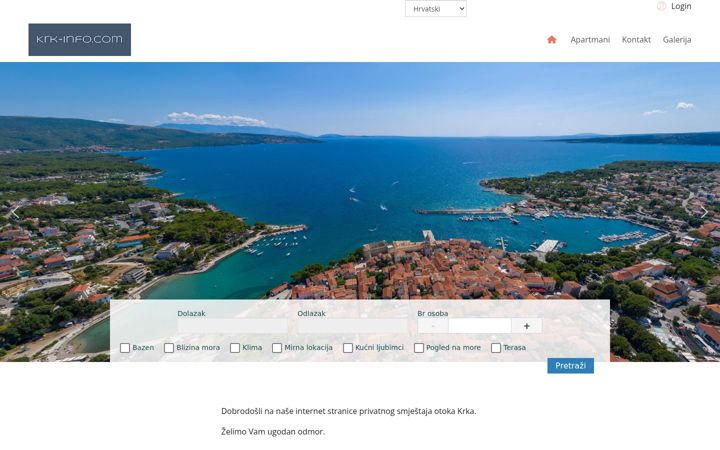Open the Galerija menu item
Viewport: 720px width, 450px height.
pos(677,39)
